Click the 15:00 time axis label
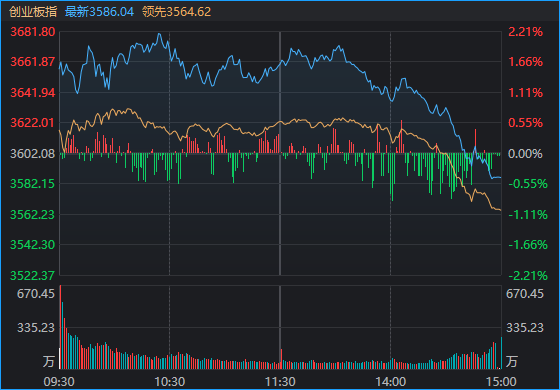The height and width of the screenshot is (390, 560). pyautogui.click(x=500, y=382)
